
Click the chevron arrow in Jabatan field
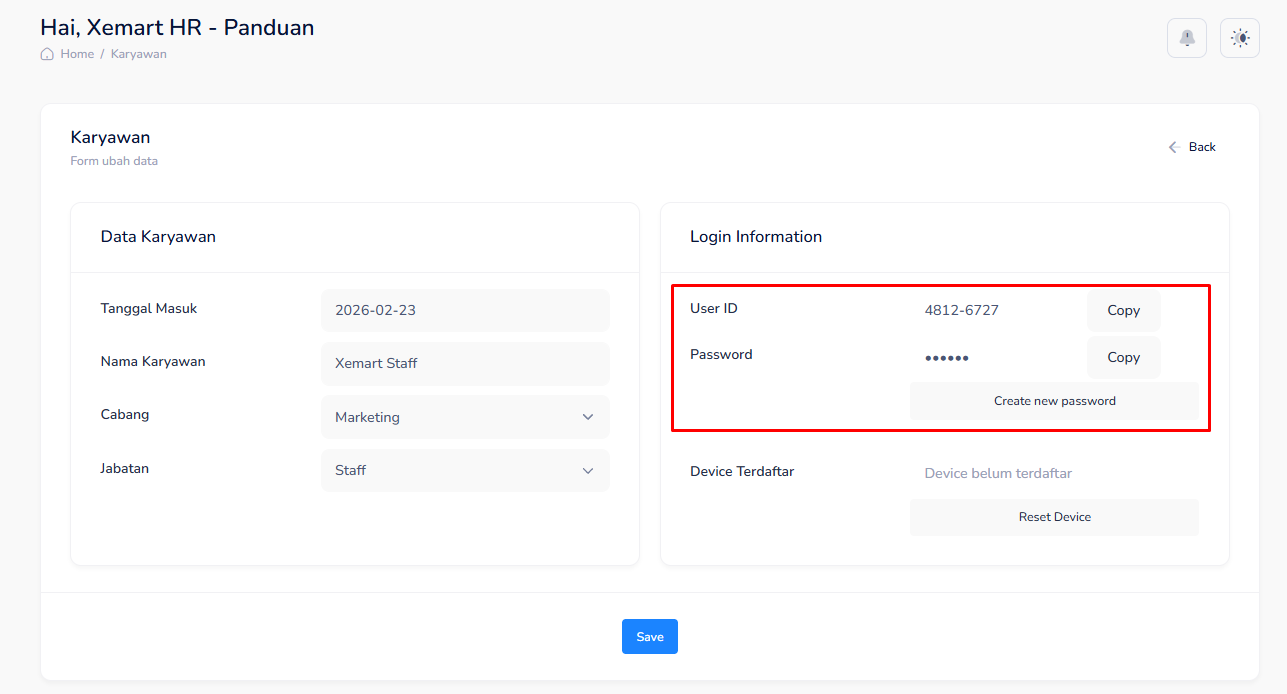(588, 470)
